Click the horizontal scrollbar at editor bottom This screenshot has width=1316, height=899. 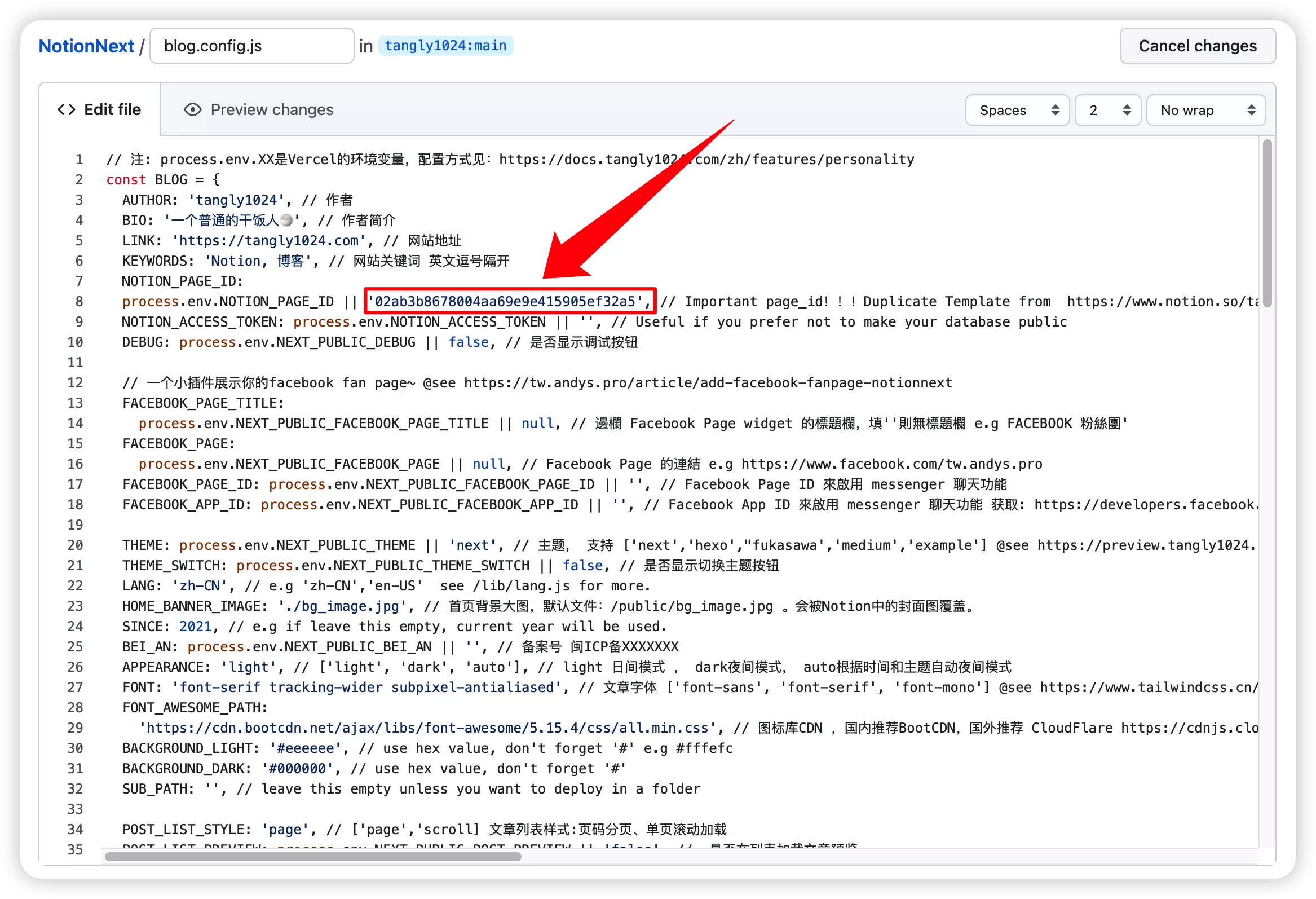tap(312, 856)
